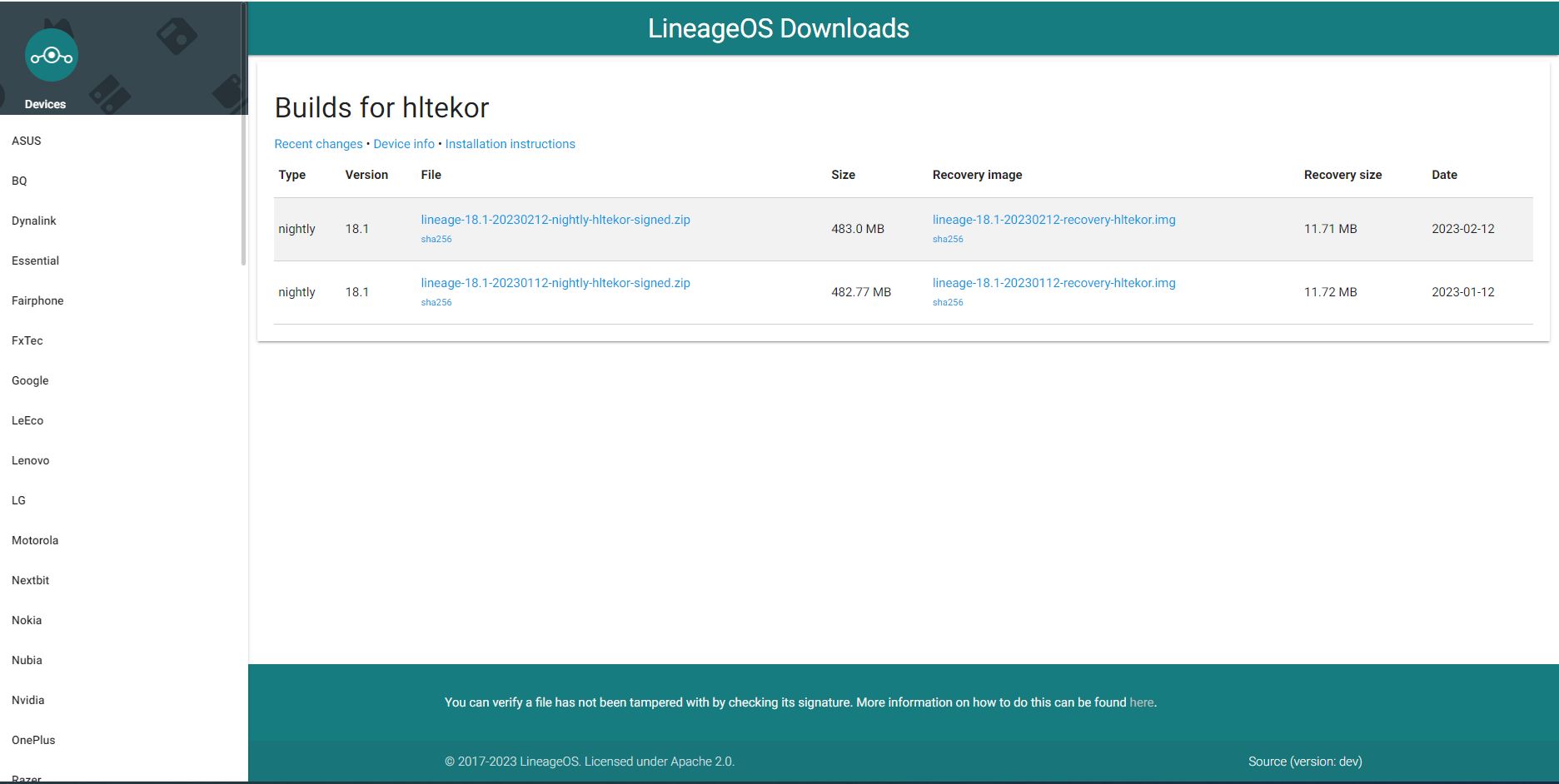The width and height of the screenshot is (1559, 784).
Task: Open sha256 for 20230212 recovery image
Action: tap(948, 239)
